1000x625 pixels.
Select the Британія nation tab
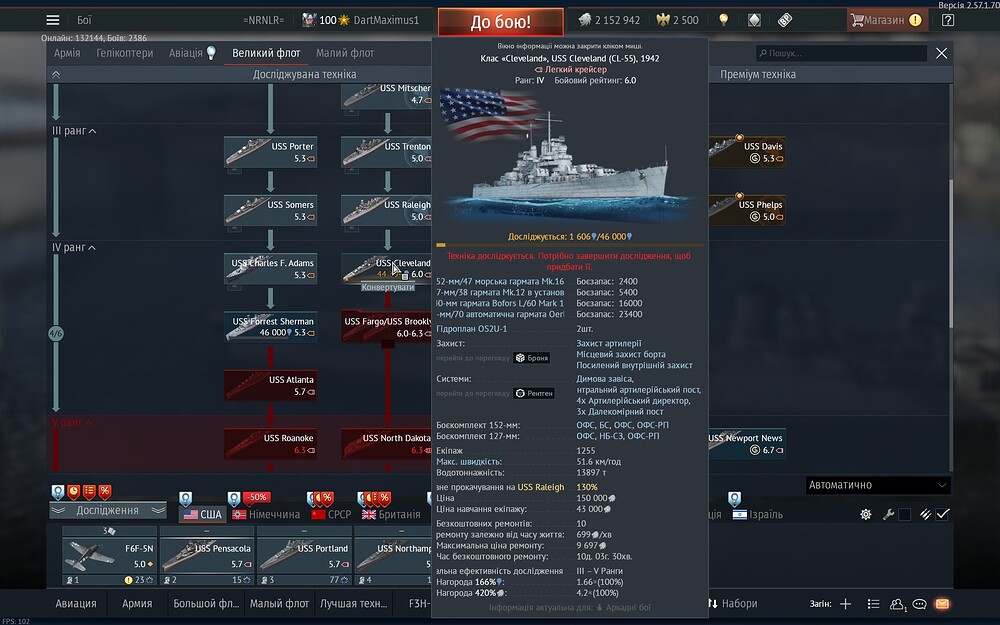[391, 514]
